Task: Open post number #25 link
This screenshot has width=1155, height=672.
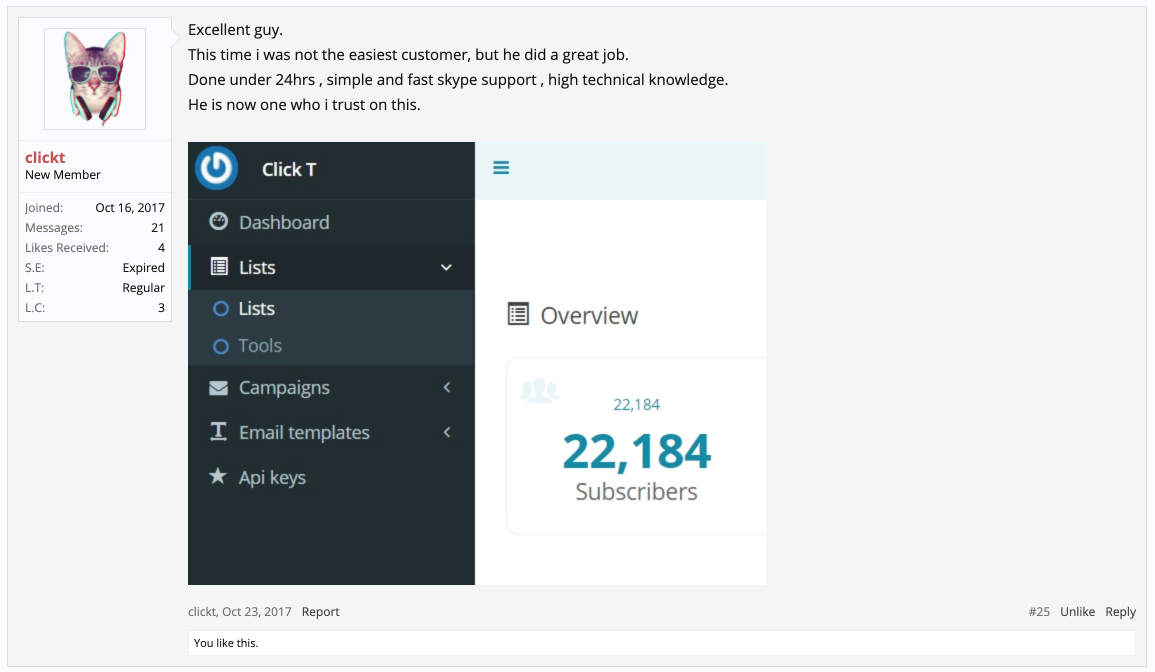Action: [1039, 612]
